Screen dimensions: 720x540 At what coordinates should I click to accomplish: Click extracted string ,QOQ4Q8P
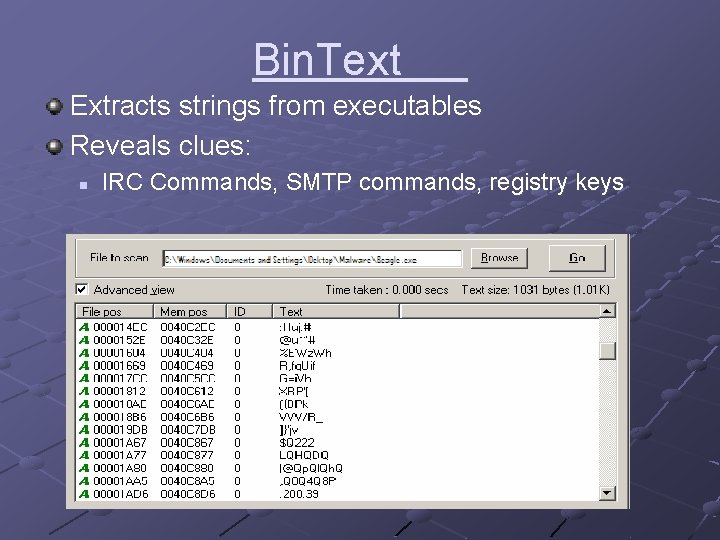(308, 481)
